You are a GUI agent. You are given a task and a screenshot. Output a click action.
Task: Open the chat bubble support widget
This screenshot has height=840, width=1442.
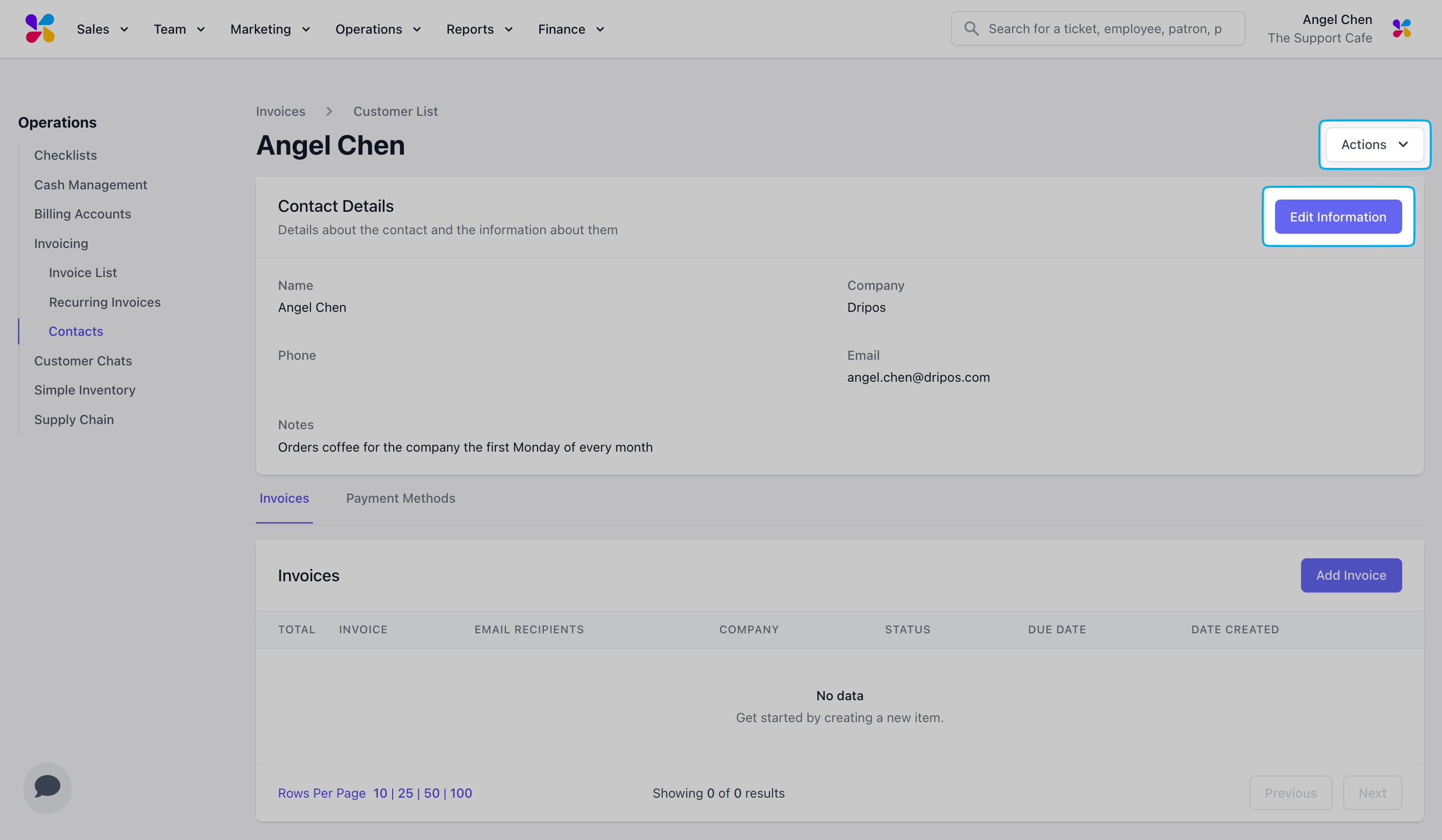pos(47,787)
